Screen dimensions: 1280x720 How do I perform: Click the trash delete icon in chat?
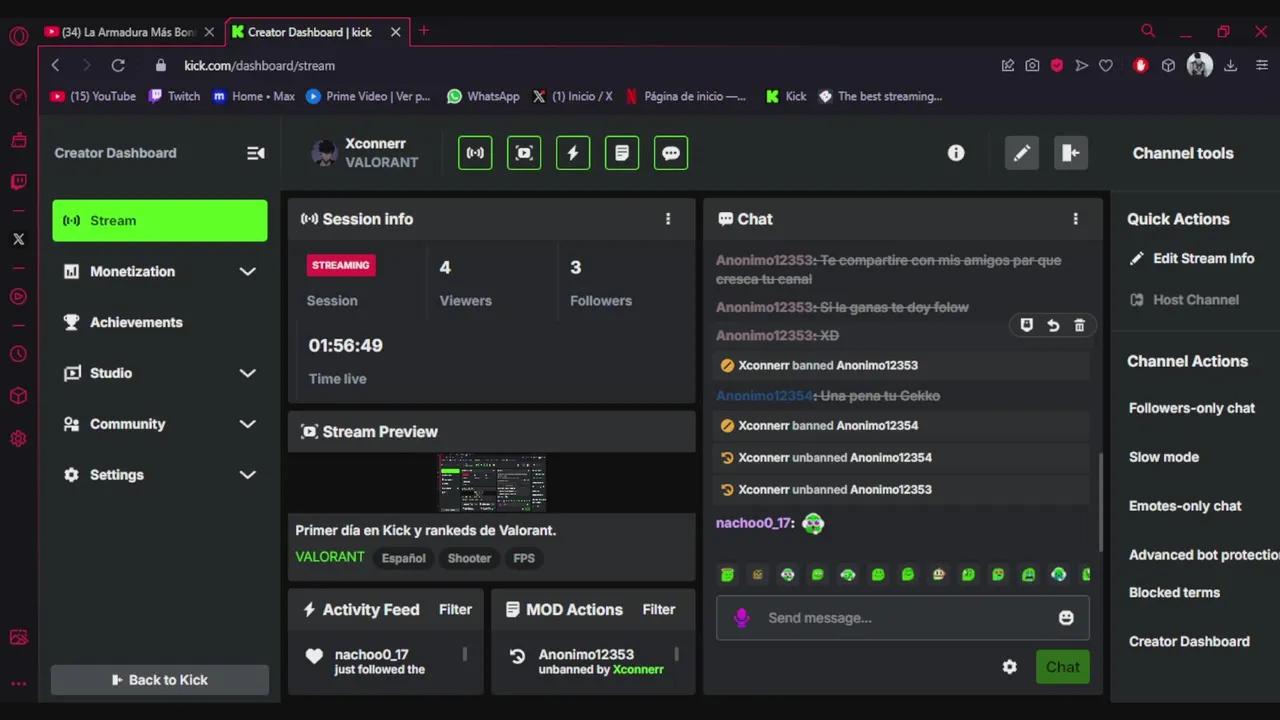1079,325
